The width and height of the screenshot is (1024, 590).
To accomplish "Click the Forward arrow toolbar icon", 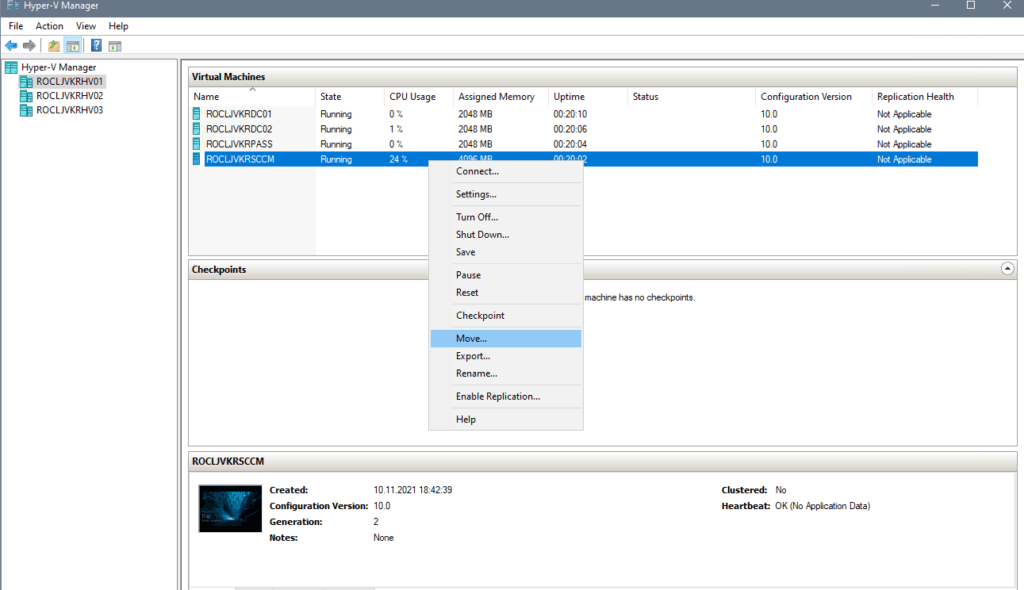I will pyautogui.click(x=29, y=46).
